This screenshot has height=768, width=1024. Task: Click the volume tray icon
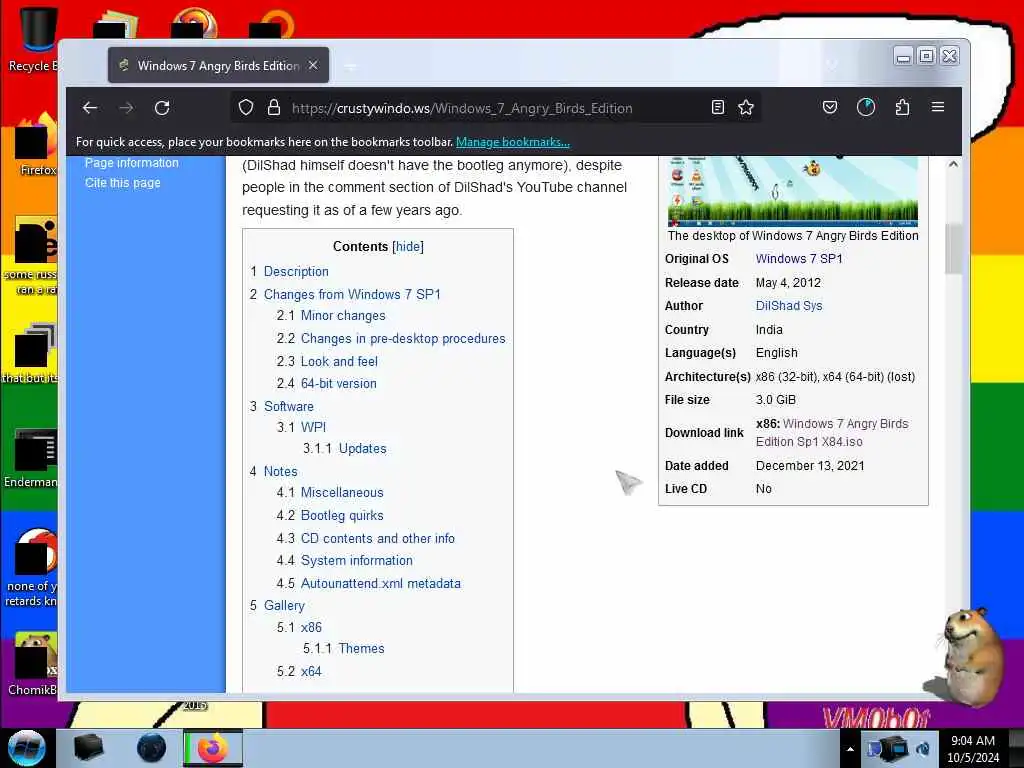[923, 748]
